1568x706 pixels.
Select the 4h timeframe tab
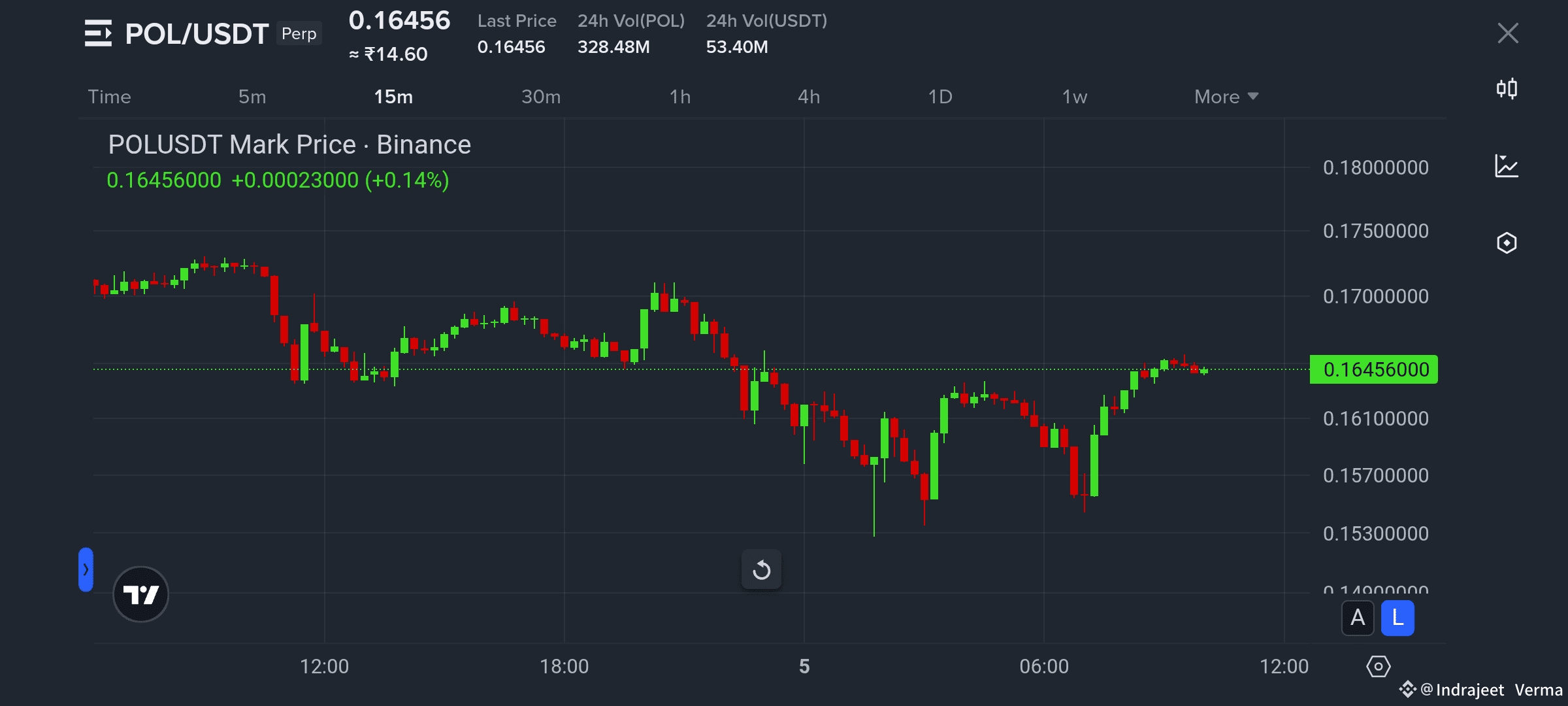(809, 97)
